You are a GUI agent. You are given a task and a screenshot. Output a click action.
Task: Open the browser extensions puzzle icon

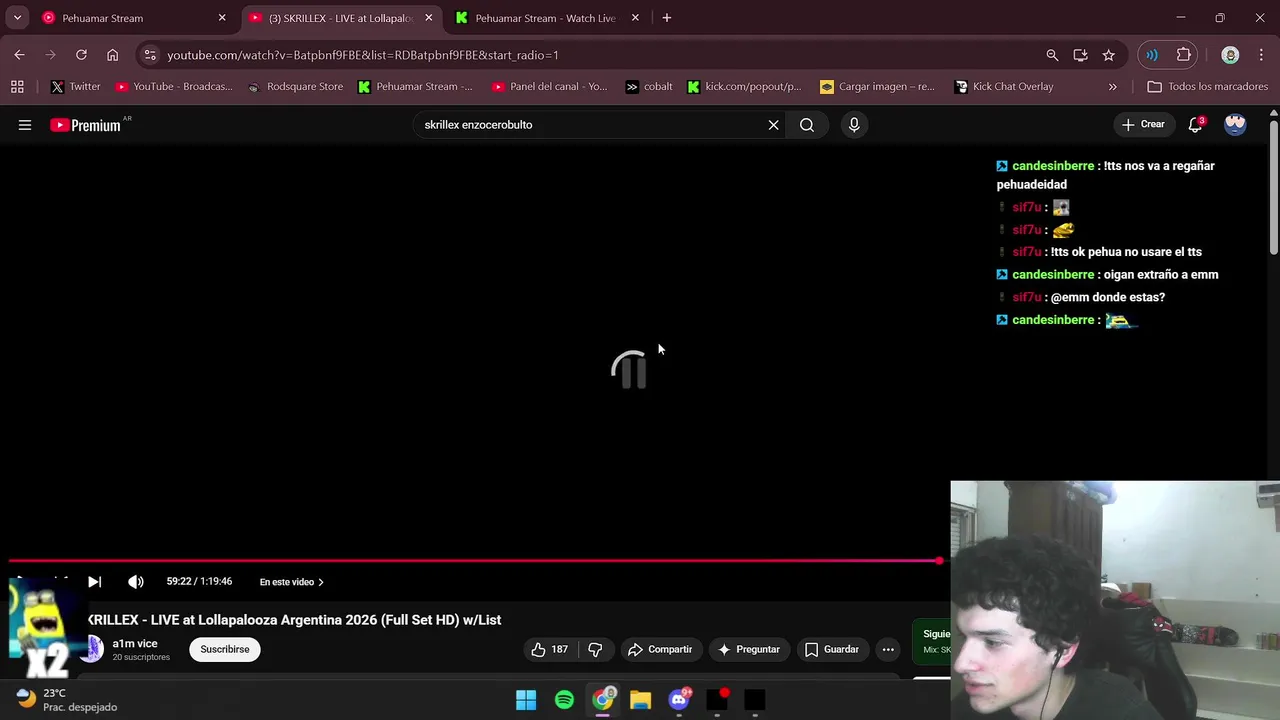[x=1184, y=55]
